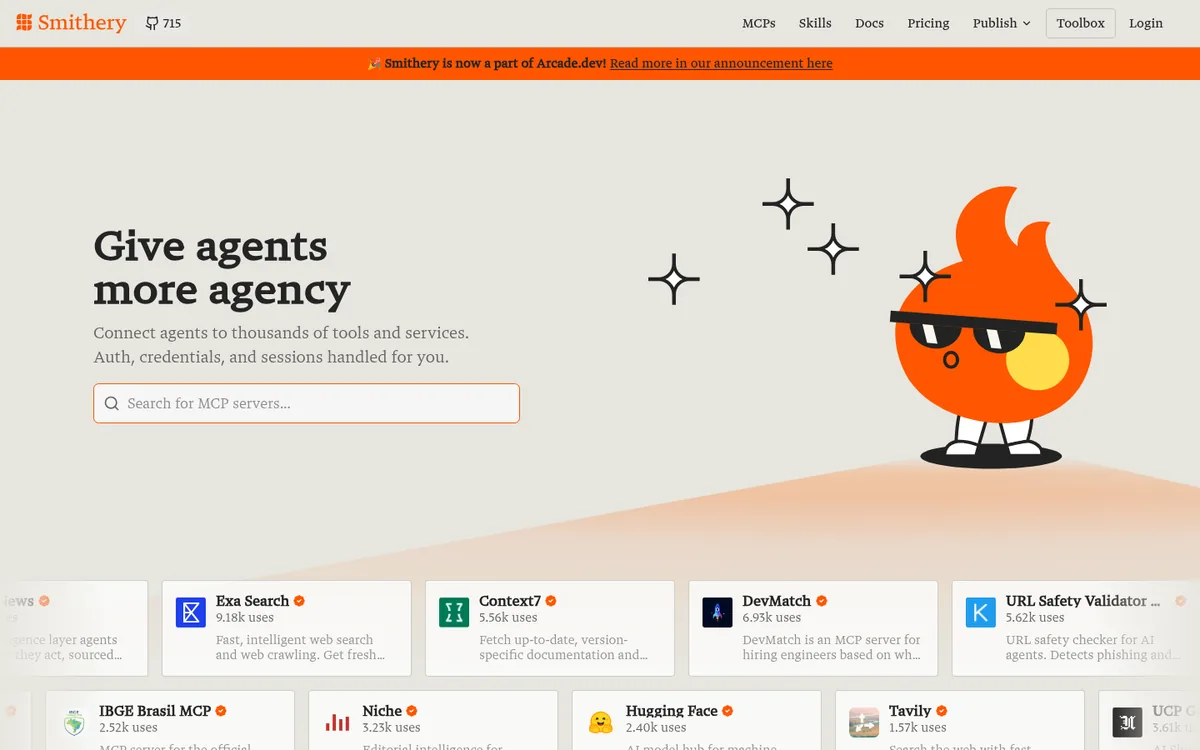
Task: Click verified badge next to Hugging Face
Action: [728, 711]
